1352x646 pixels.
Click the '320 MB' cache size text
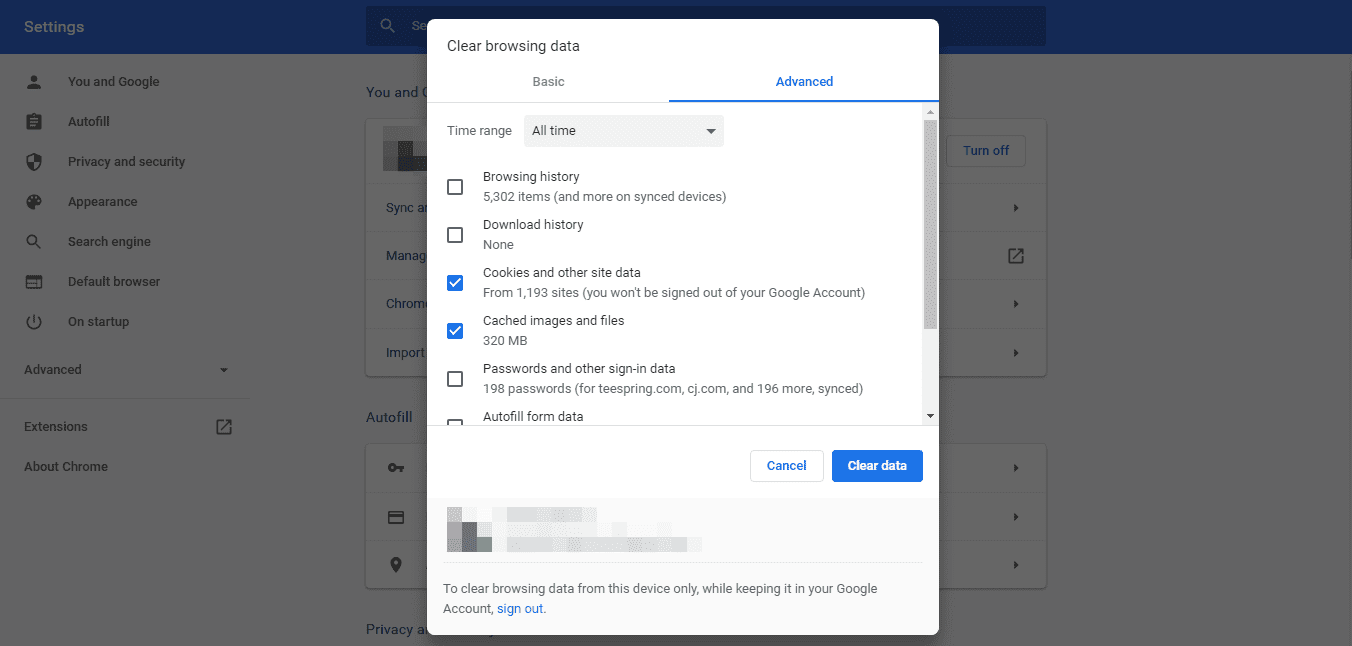(505, 341)
